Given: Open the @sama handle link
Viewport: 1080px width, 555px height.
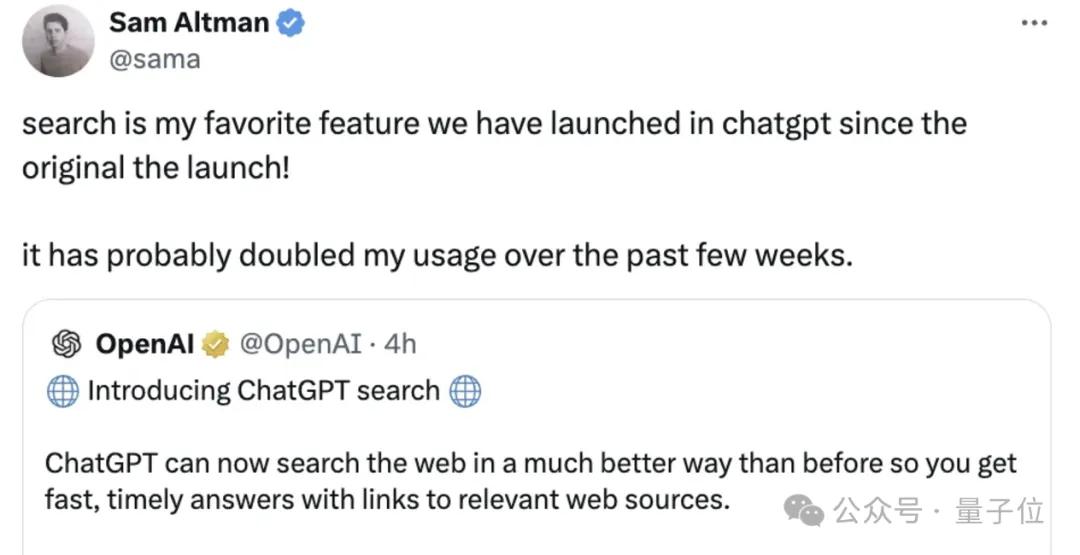Looking at the screenshot, I should tap(154, 59).
